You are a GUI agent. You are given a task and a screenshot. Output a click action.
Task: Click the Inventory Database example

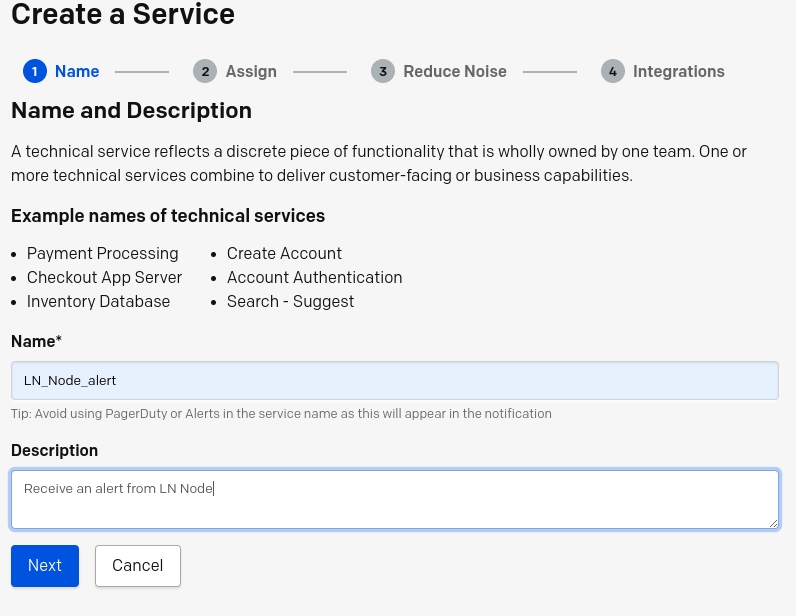[x=98, y=302]
